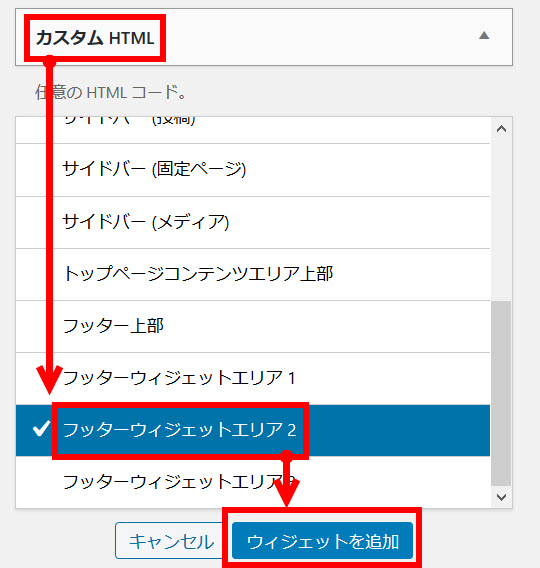540x568 pixels.
Task: Choose トップページコンテンツエリア上部 from the list
Action: [x=253, y=274]
